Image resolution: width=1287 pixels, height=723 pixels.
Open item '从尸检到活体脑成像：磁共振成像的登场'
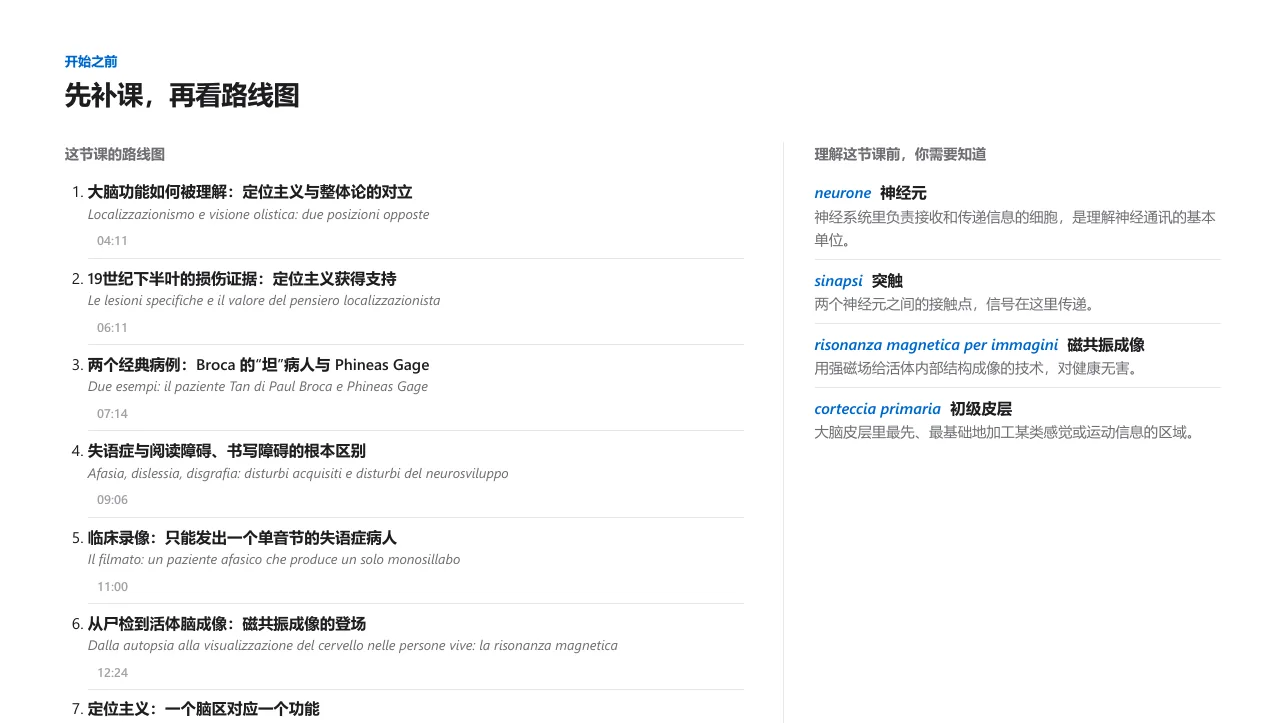click(227, 624)
